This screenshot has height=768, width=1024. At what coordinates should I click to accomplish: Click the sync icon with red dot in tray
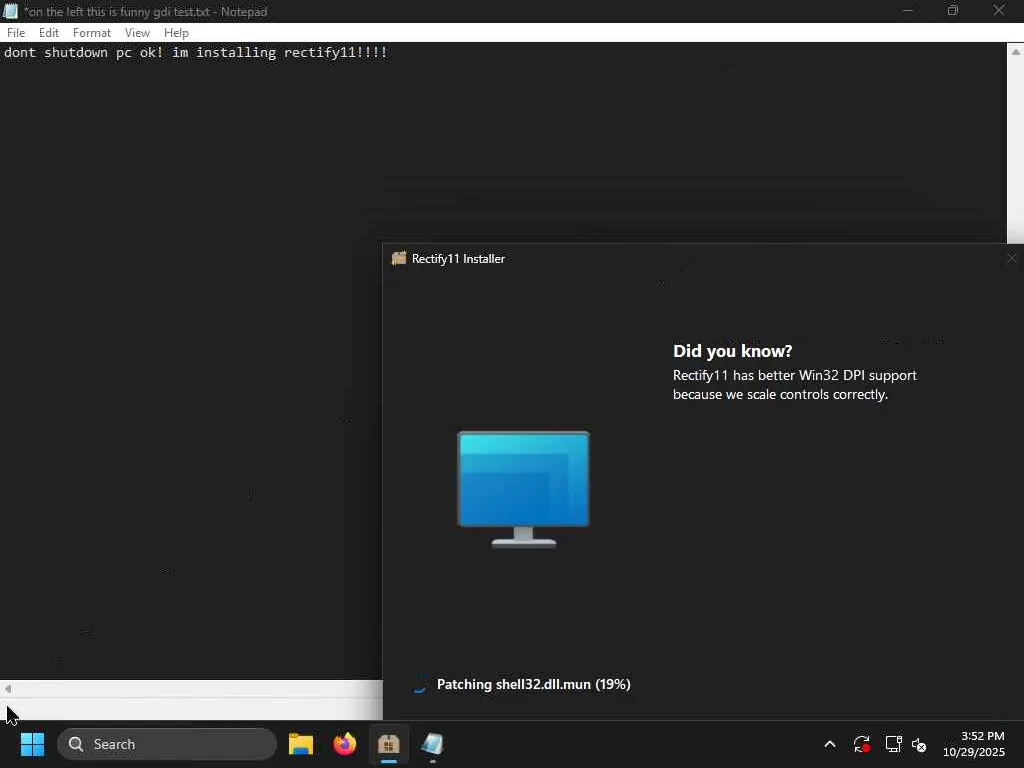(861, 744)
